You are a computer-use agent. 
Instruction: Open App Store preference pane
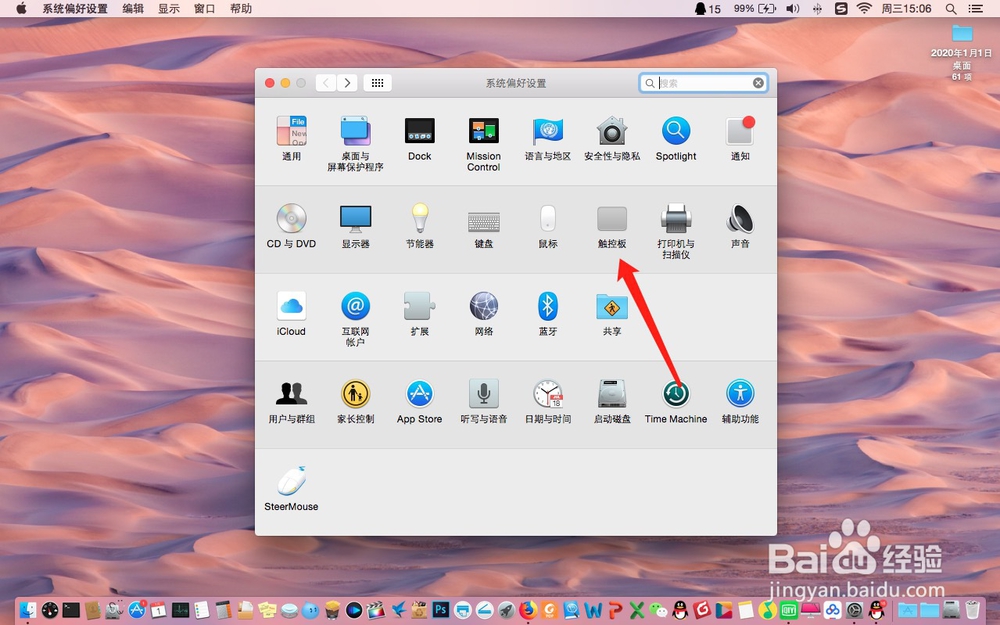[420, 401]
